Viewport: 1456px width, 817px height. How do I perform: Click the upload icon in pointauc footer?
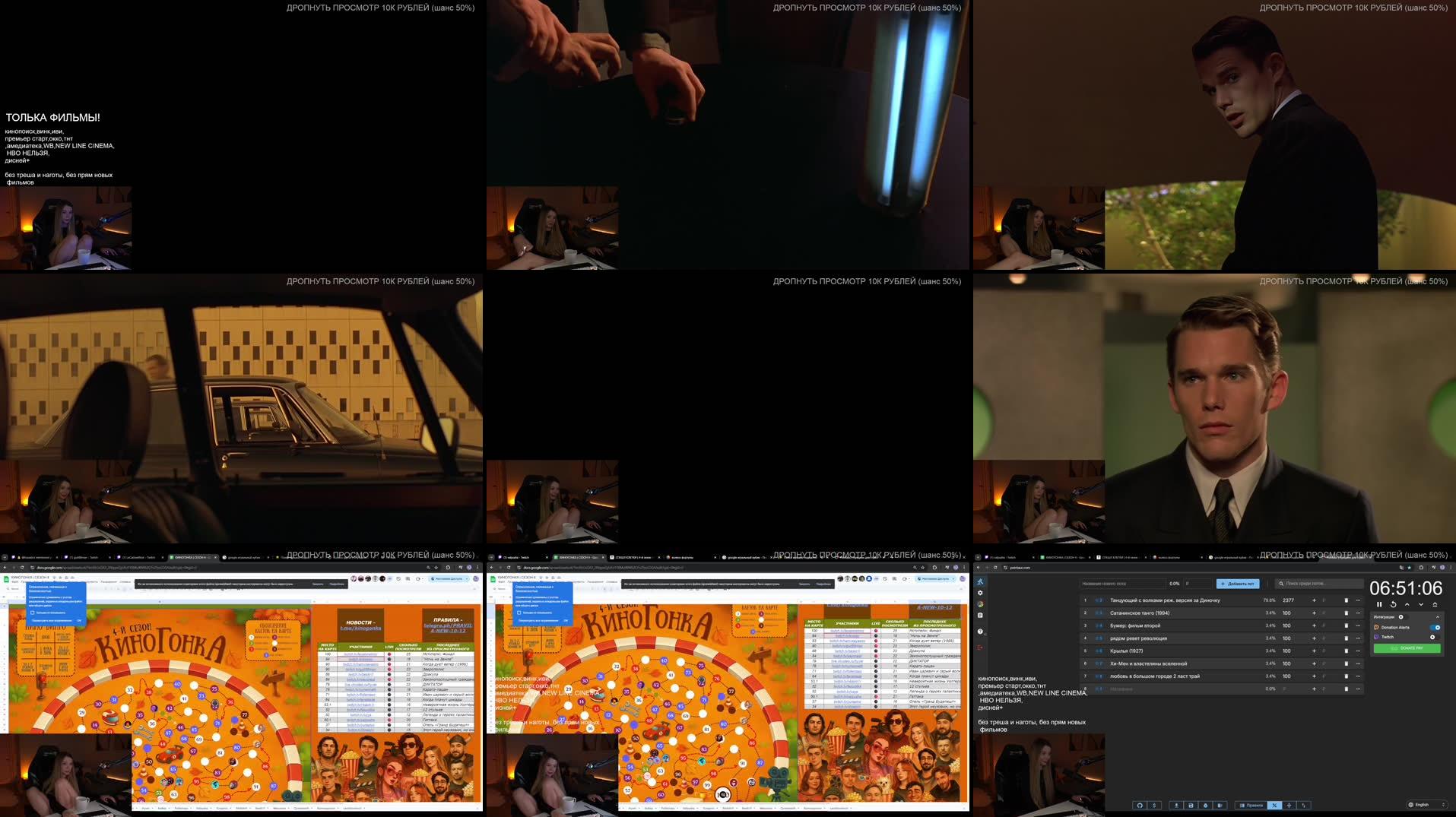point(1176,806)
